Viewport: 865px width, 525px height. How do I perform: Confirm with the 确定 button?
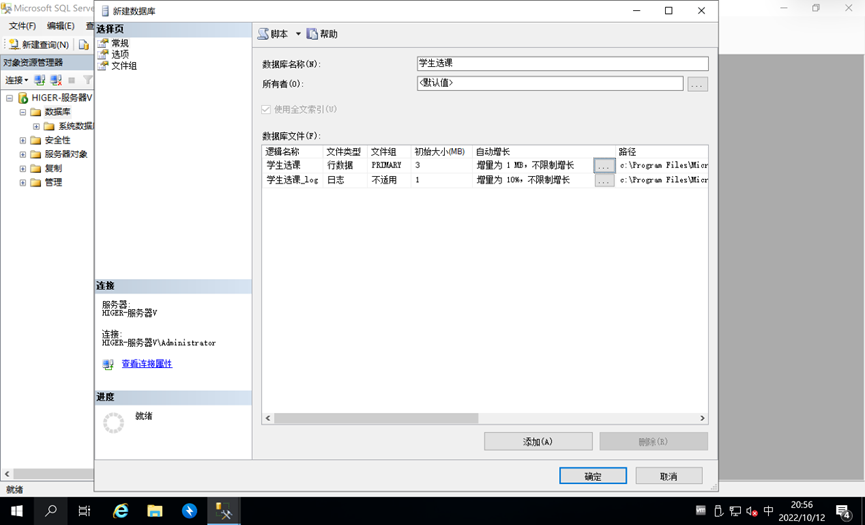coord(593,476)
